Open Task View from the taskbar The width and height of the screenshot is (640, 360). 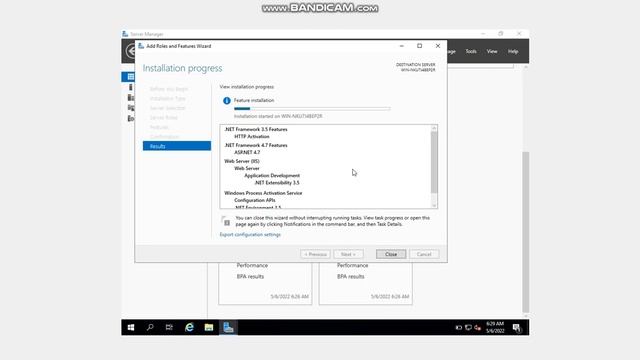(x=169, y=327)
